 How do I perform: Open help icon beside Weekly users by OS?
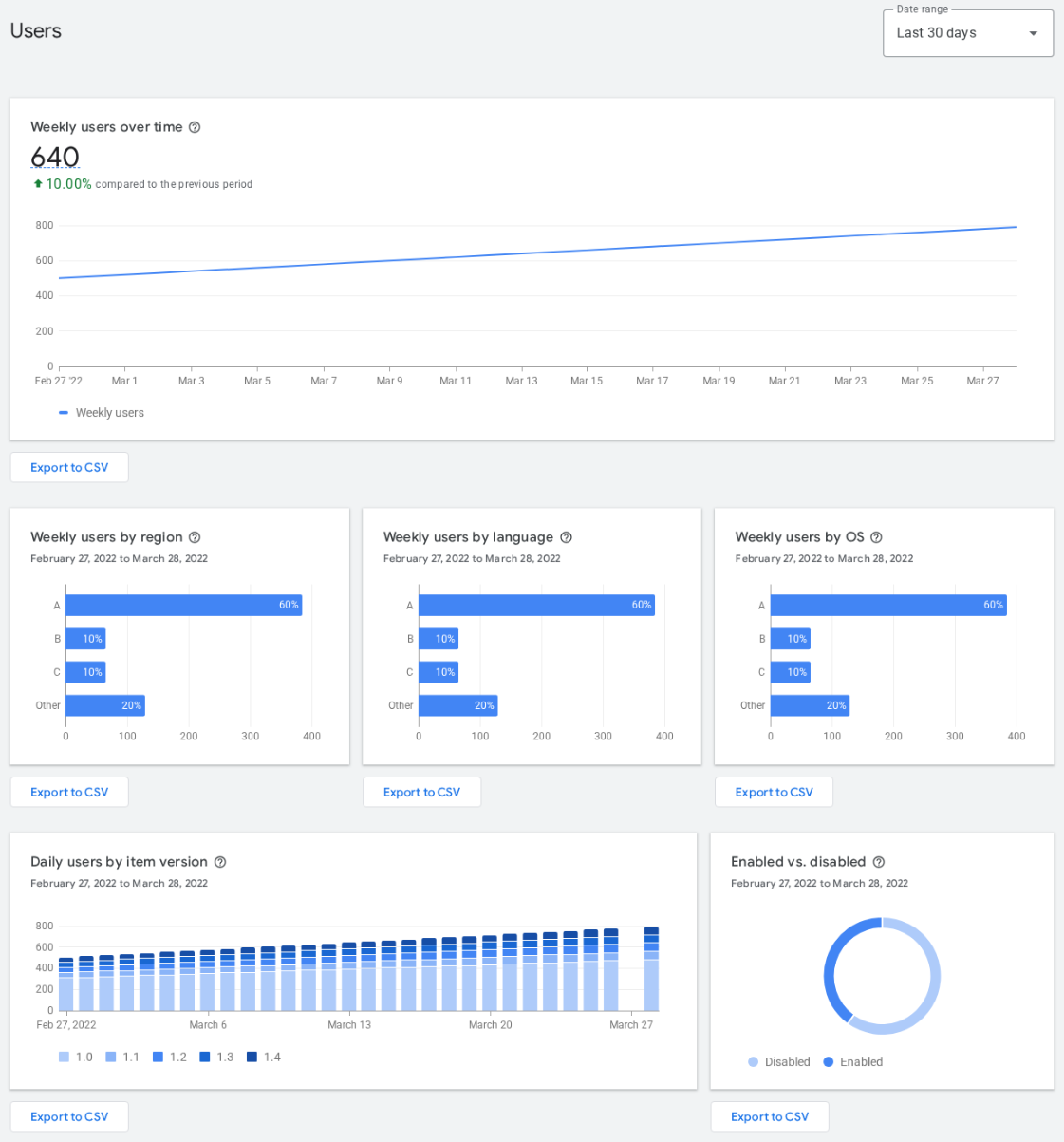coord(876,537)
